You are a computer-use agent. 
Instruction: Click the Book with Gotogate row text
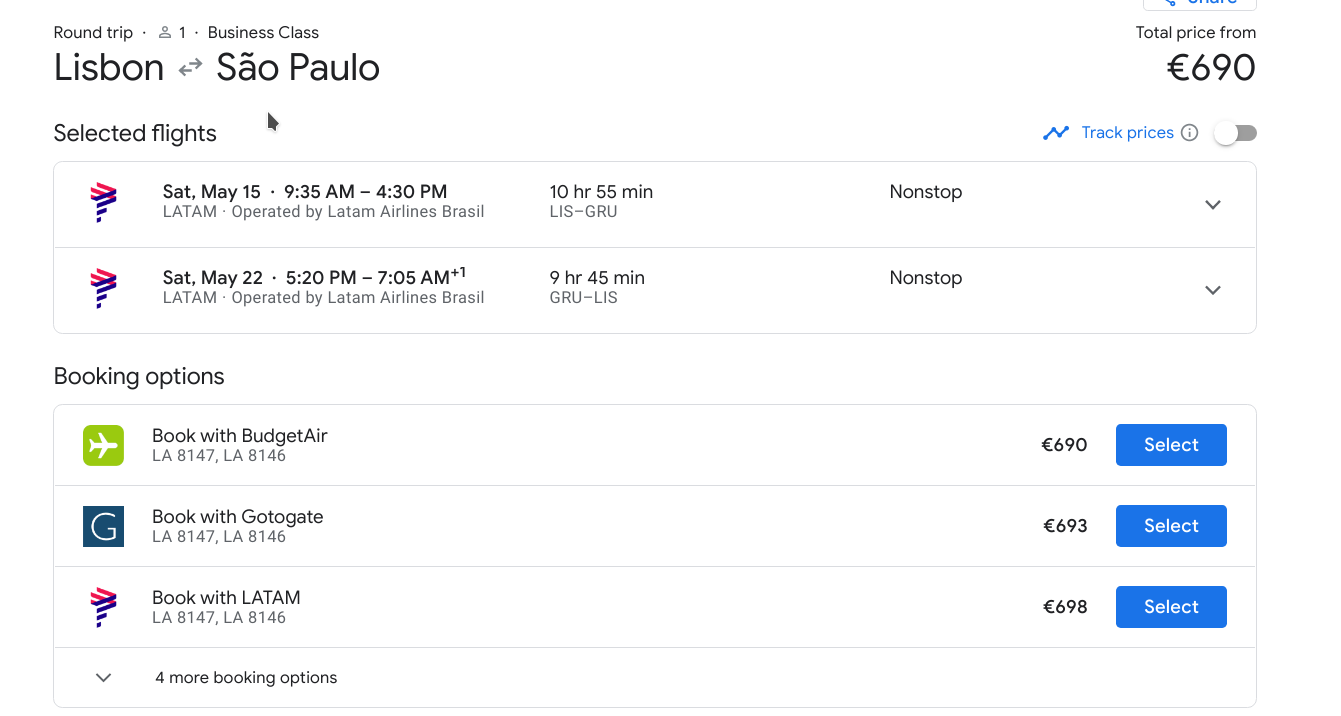pos(238,517)
